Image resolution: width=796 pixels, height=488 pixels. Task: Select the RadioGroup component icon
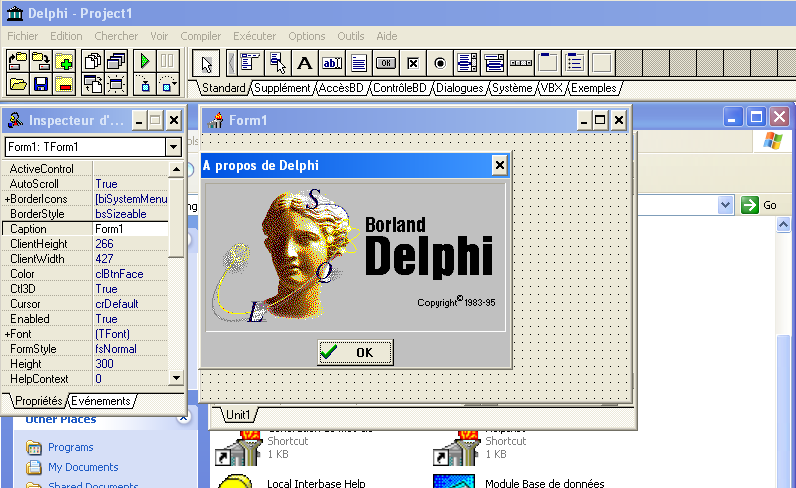click(575, 63)
